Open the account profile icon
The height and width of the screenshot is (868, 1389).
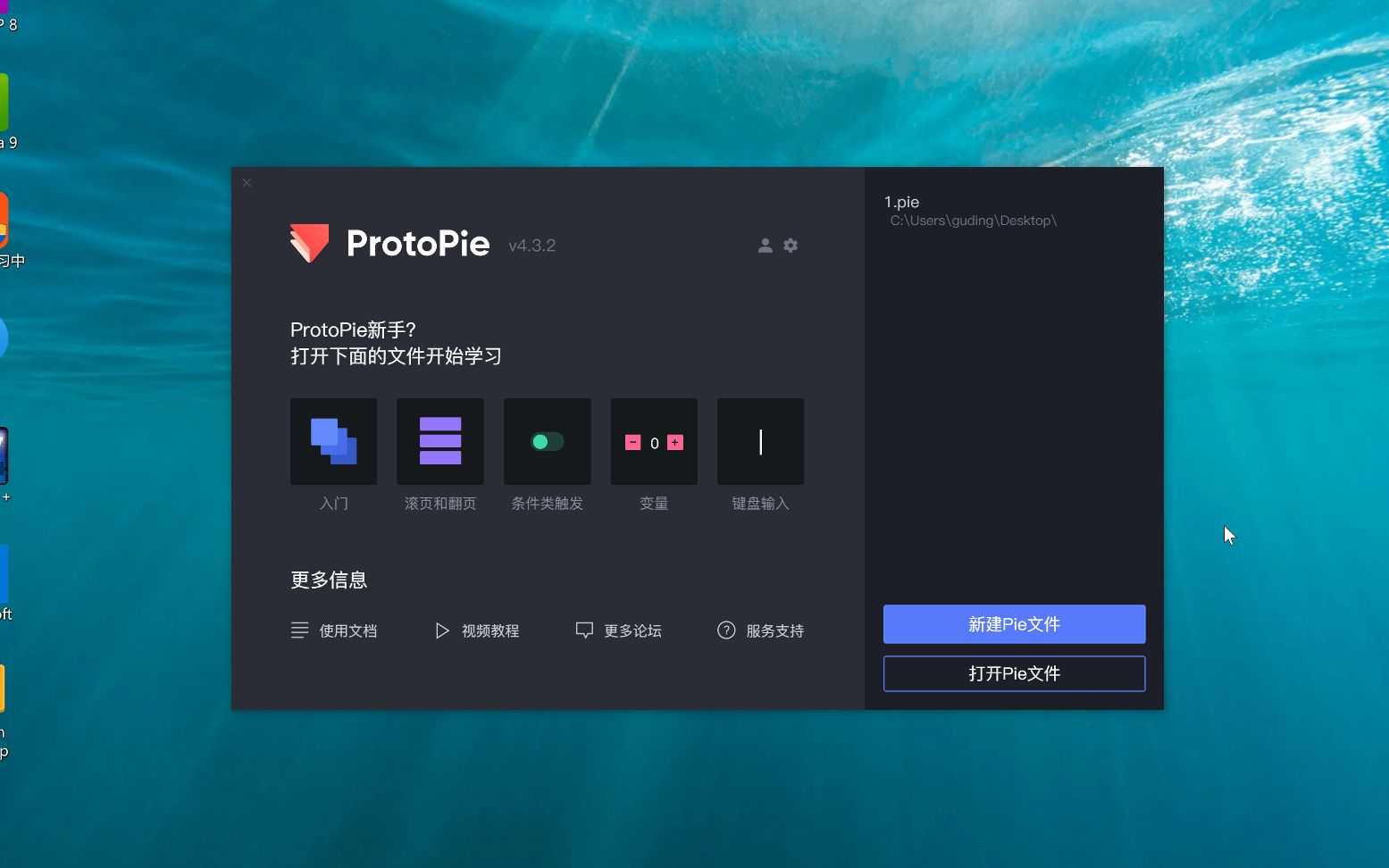tap(765, 246)
